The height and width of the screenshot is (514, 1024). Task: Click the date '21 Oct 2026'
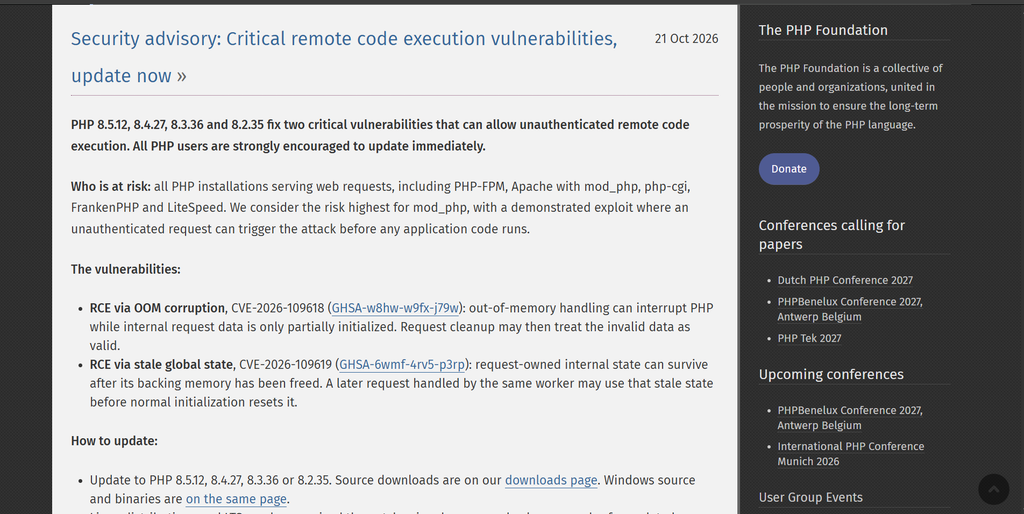click(x=686, y=39)
